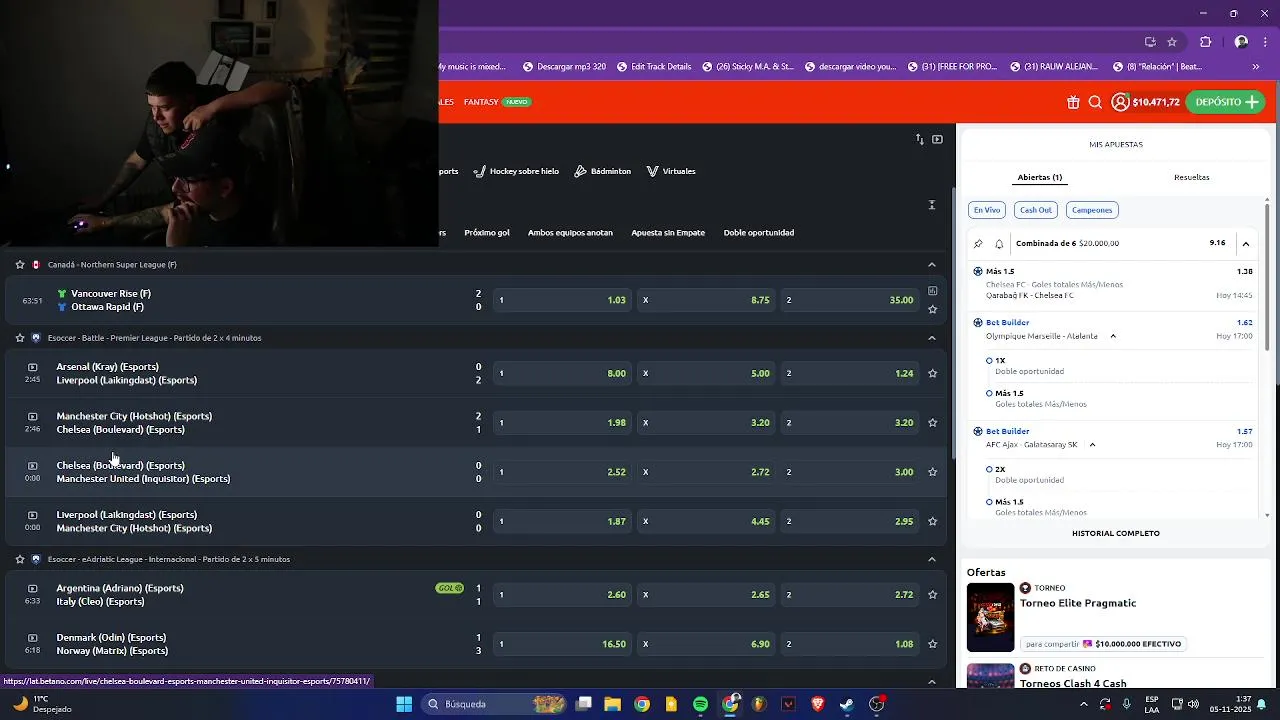Filter bets with the Campeones button
This screenshot has width=1280, height=720.
pos(1092,210)
